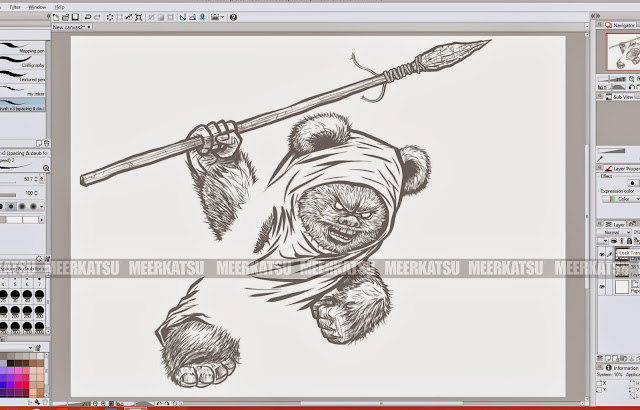The image size is (640, 410).
Task: Click the stroke preview magnifier icon in Tool Property
Action: click(x=46, y=168)
